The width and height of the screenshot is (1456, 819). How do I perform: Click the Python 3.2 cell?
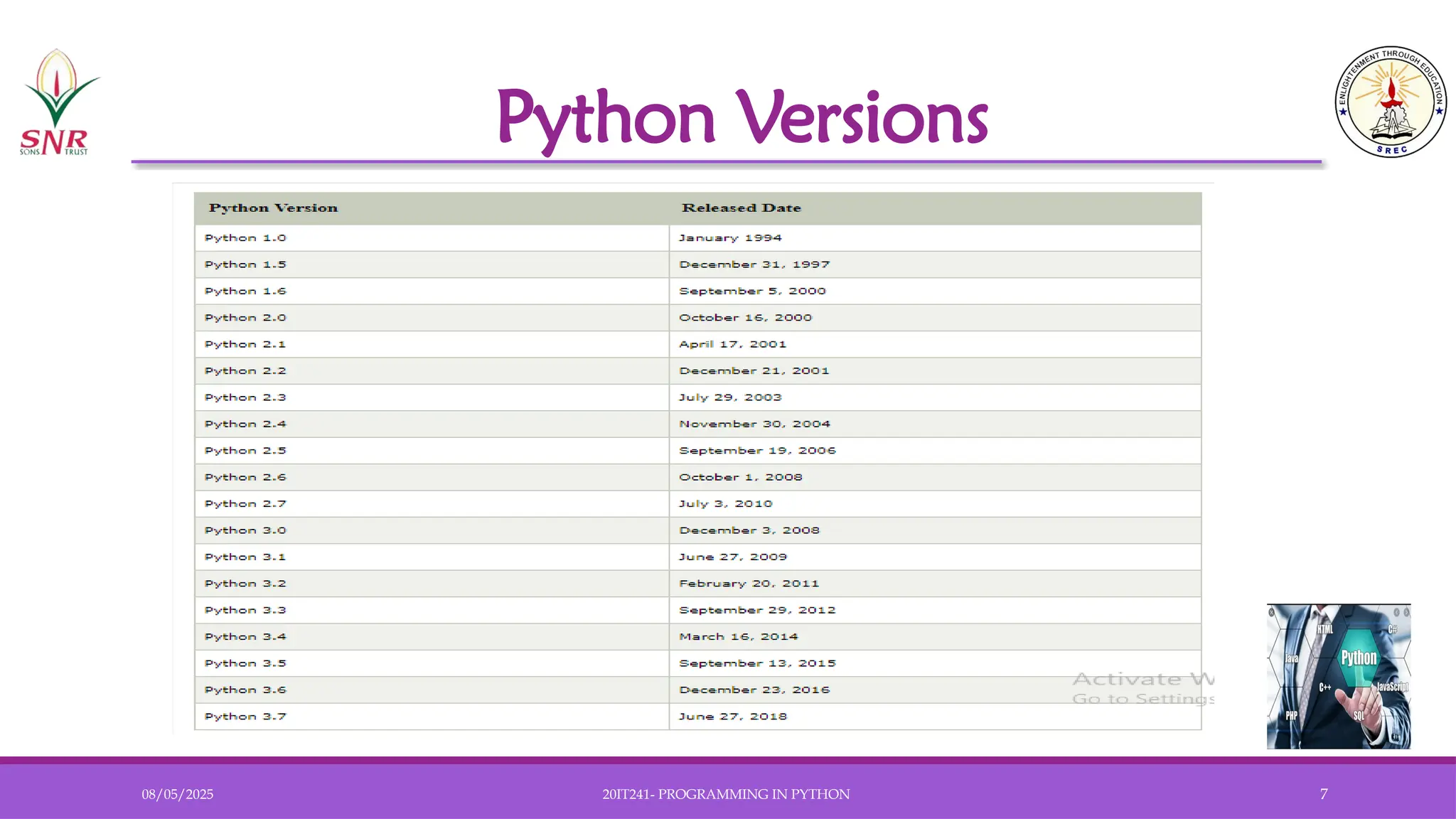pyautogui.click(x=432, y=584)
